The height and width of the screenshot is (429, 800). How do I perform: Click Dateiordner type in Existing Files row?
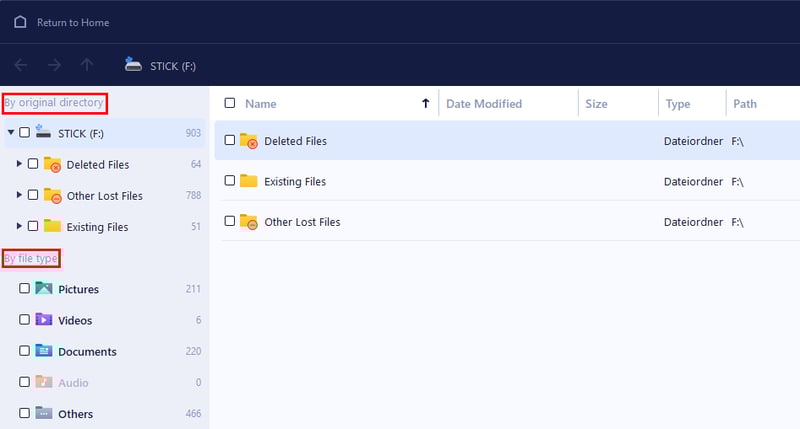coord(693,182)
